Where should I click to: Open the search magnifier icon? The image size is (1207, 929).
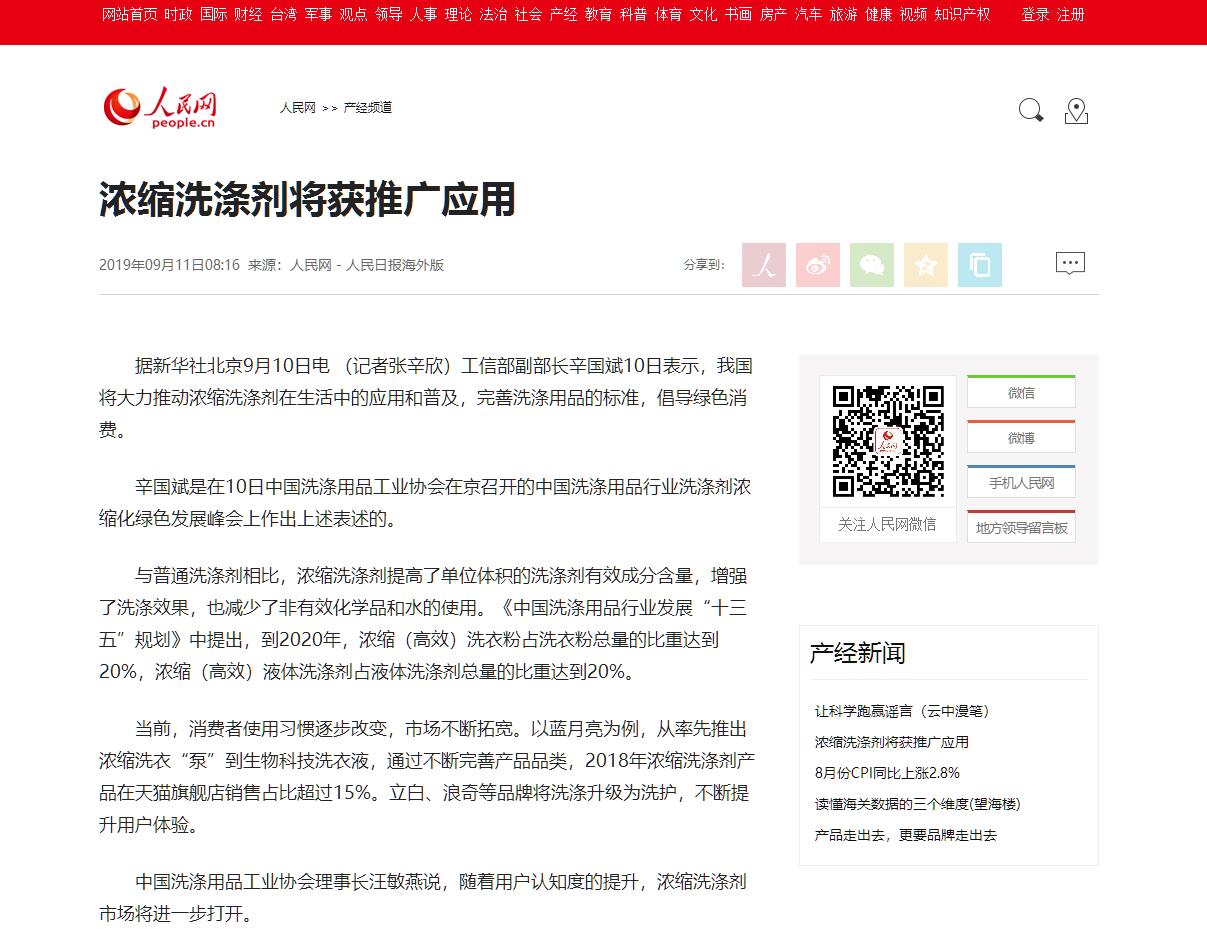(x=1031, y=110)
